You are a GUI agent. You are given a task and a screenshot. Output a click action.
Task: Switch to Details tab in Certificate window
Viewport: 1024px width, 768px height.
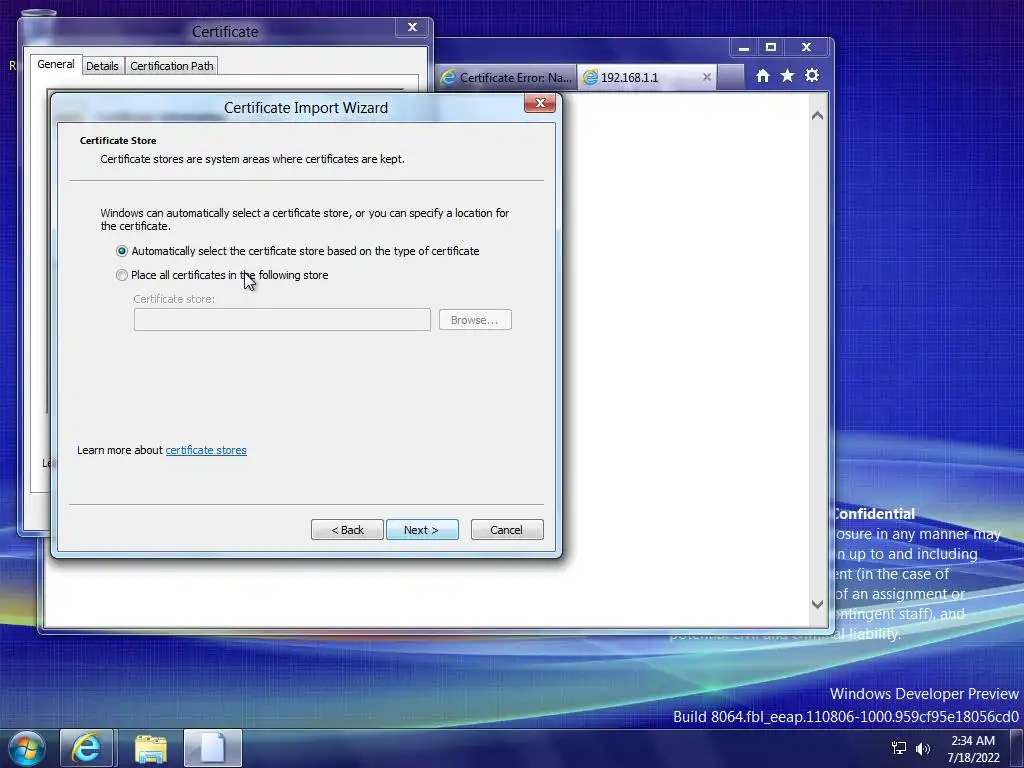point(102,66)
